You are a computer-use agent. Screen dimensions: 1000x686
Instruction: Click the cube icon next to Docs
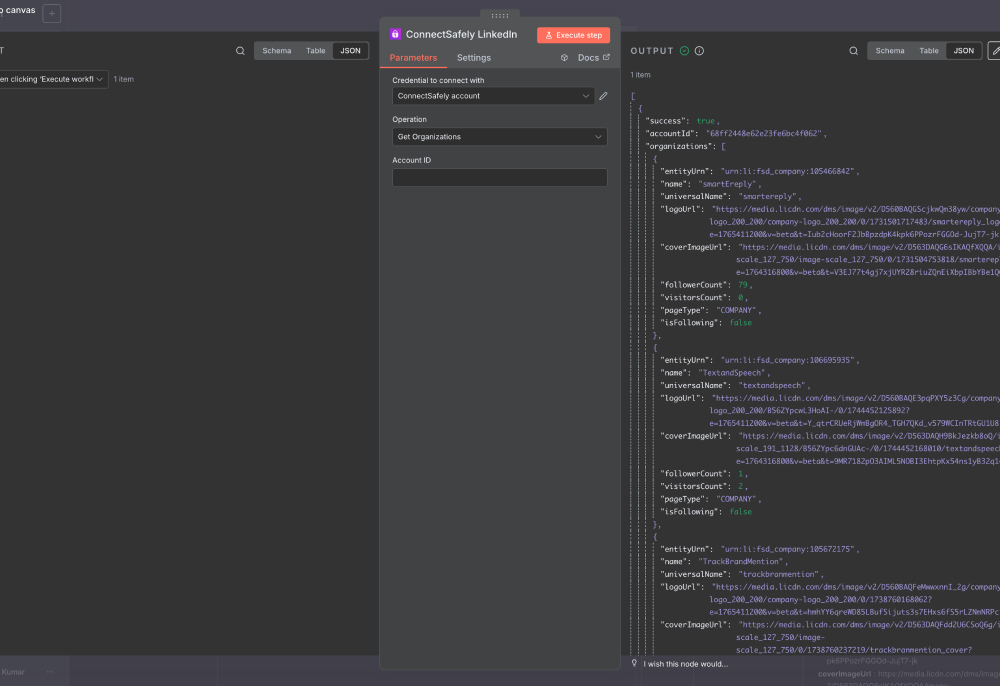coord(565,58)
